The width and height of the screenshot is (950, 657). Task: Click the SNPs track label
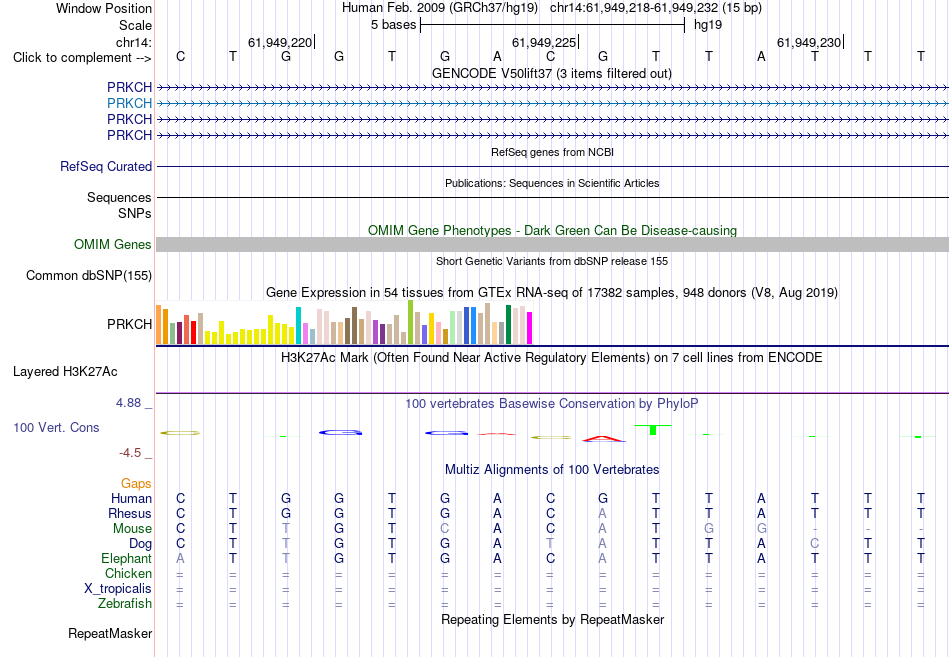point(135,213)
